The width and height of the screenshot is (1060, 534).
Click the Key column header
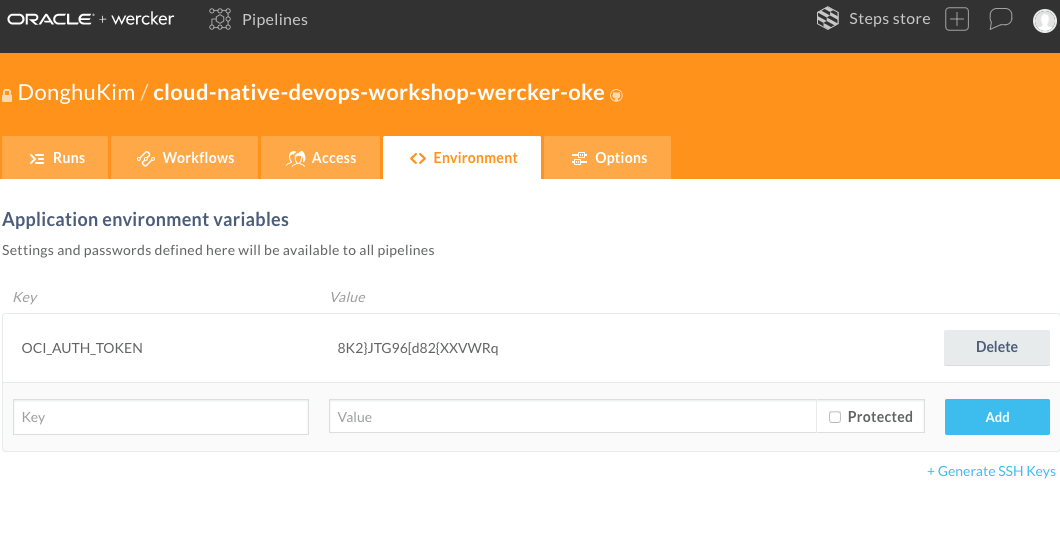(25, 297)
